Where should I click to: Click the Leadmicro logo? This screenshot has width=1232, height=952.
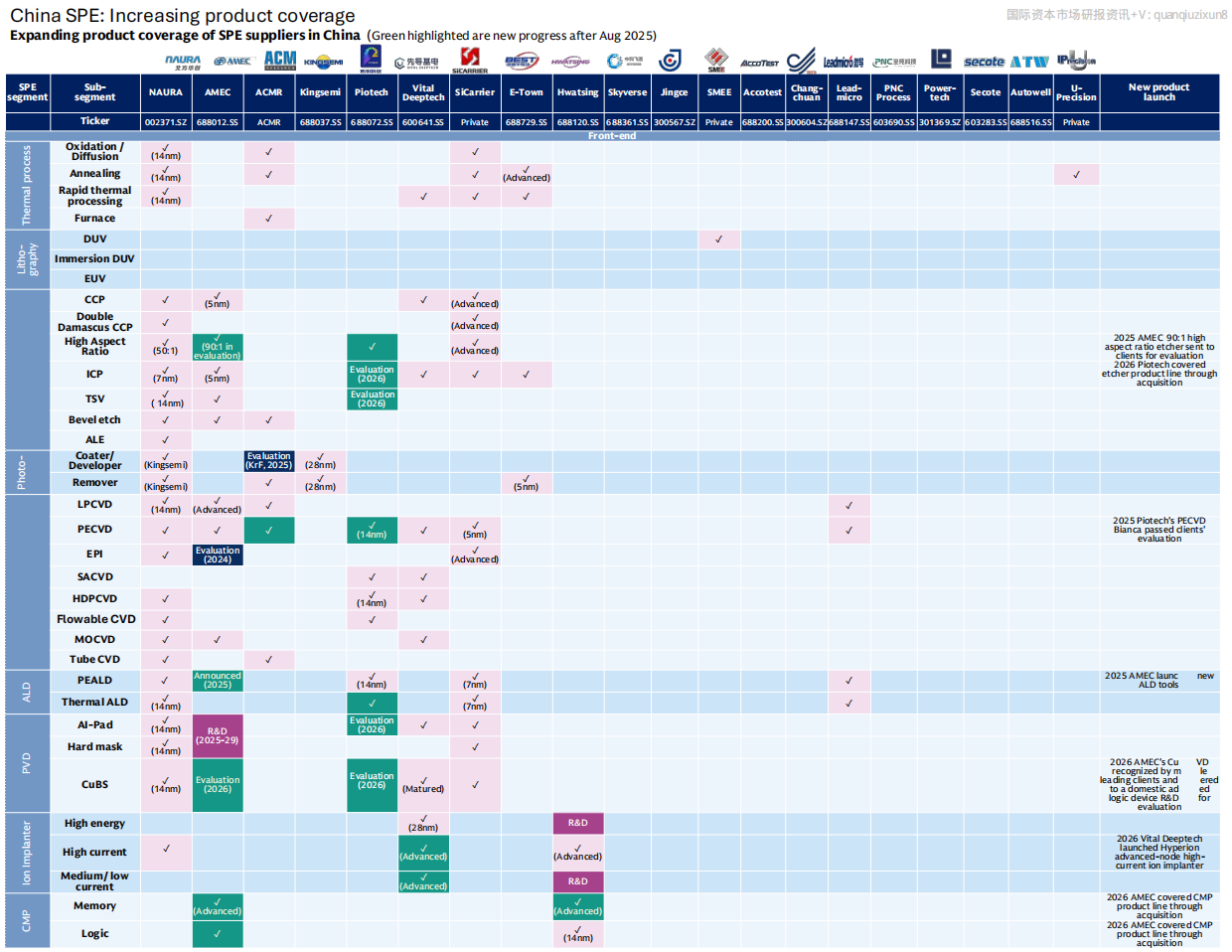(844, 62)
